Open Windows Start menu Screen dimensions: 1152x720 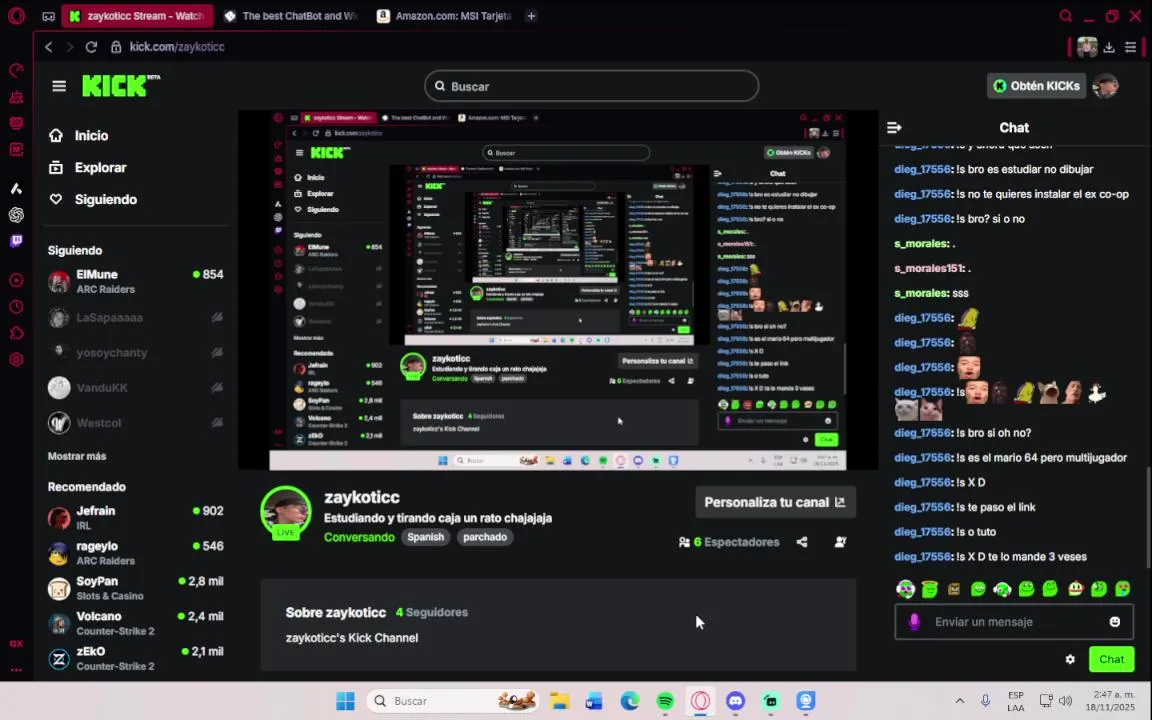pos(345,701)
